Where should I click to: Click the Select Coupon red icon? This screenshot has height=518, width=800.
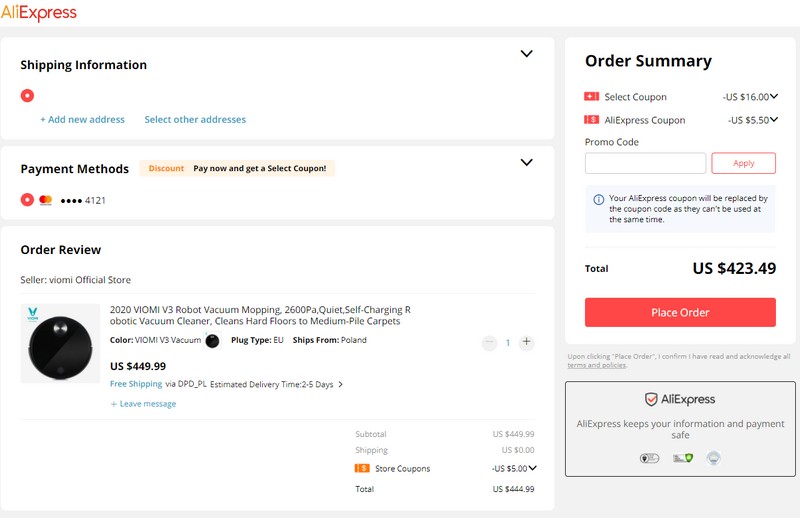pos(591,96)
